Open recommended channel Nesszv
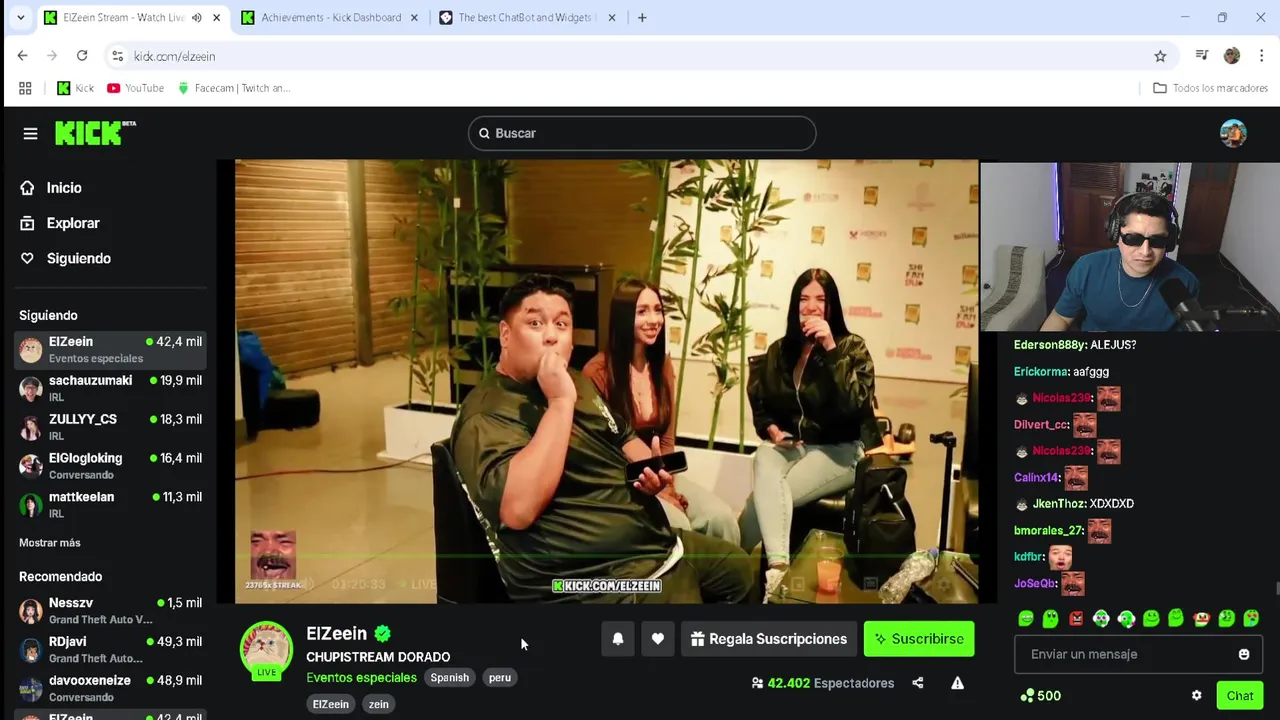Viewport: 1280px width, 720px height. pyautogui.click(x=110, y=611)
